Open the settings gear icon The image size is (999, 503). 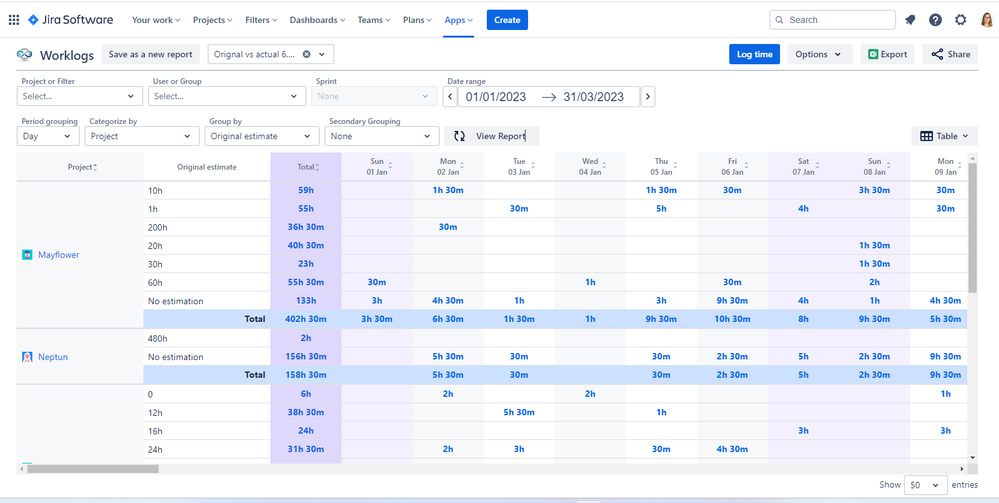tap(961, 20)
